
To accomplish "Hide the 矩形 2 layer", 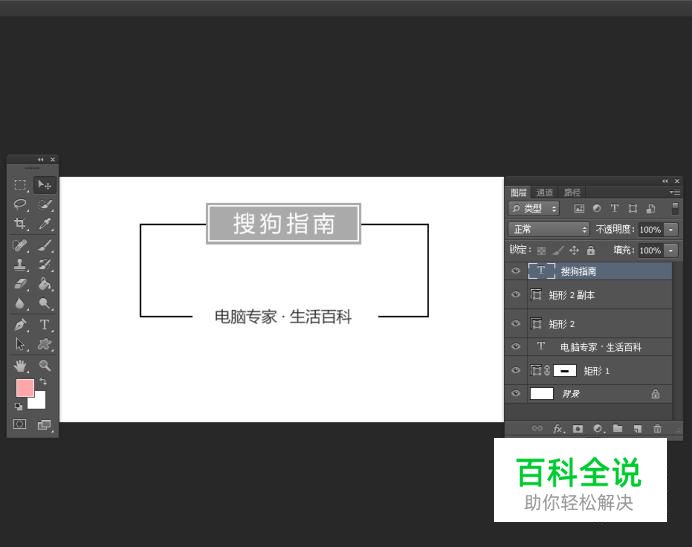I will point(515,323).
